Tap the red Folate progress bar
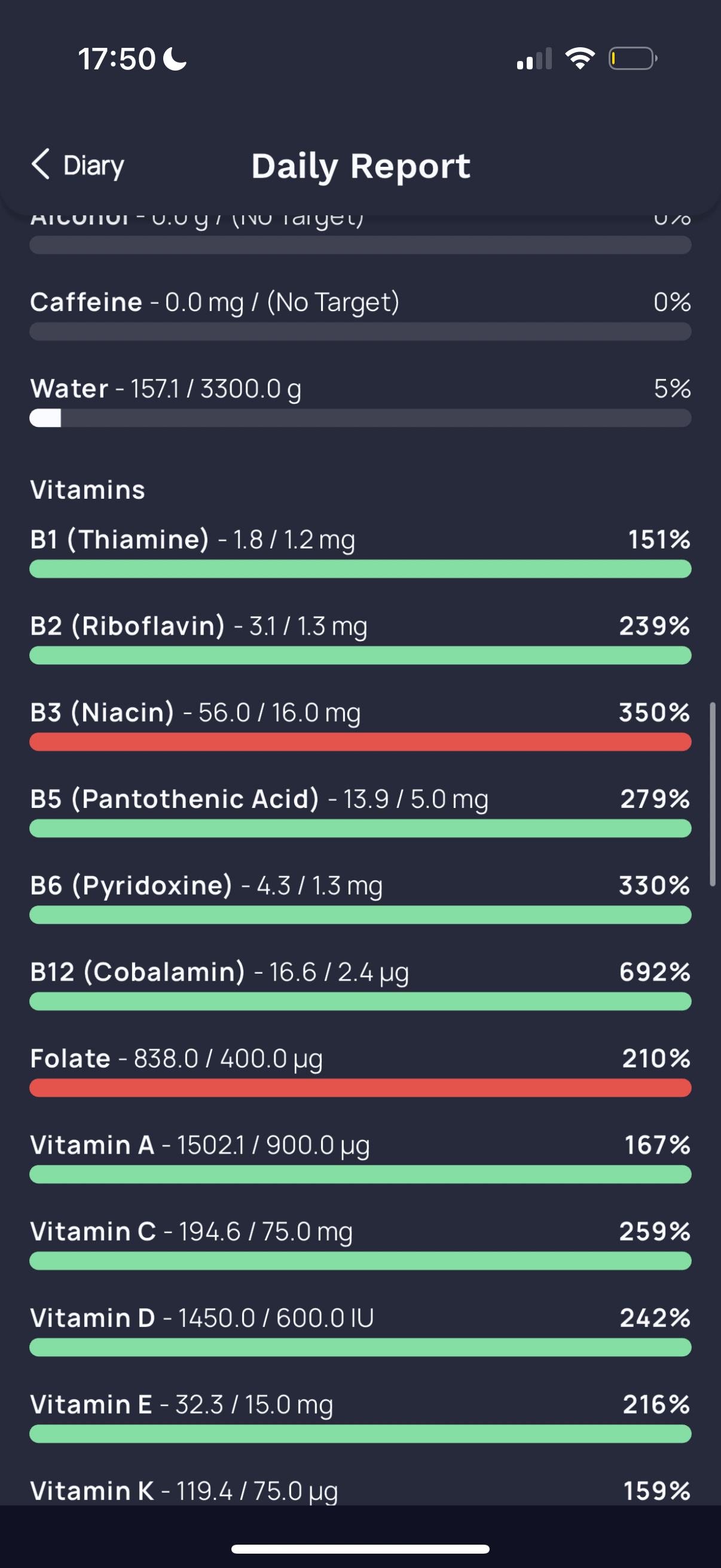The image size is (721, 1568). point(360,1088)
